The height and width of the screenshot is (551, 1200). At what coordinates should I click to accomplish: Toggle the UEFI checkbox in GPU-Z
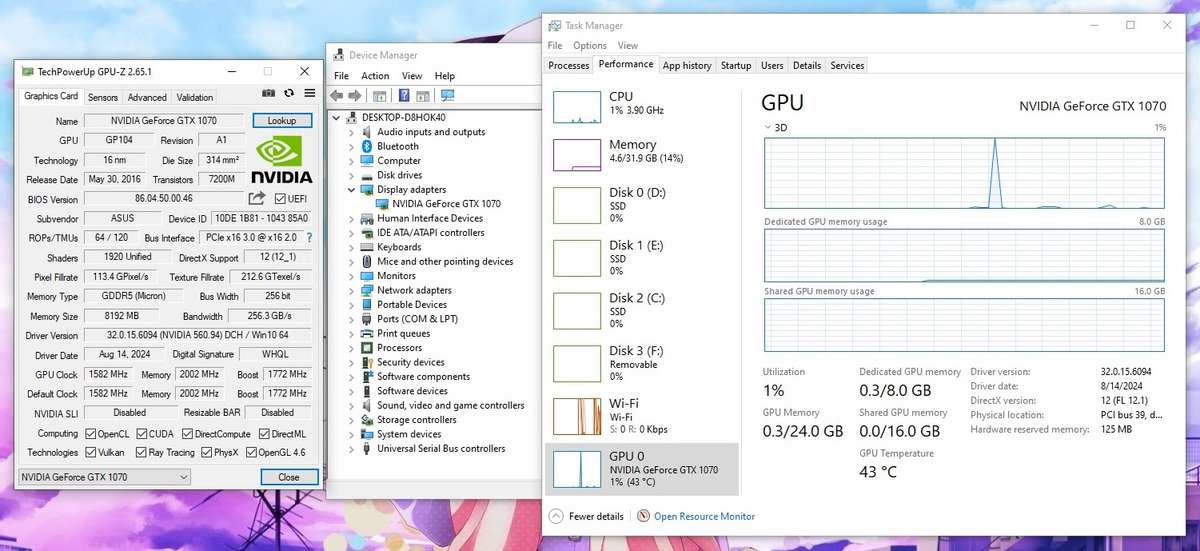(x=280, y=198)
